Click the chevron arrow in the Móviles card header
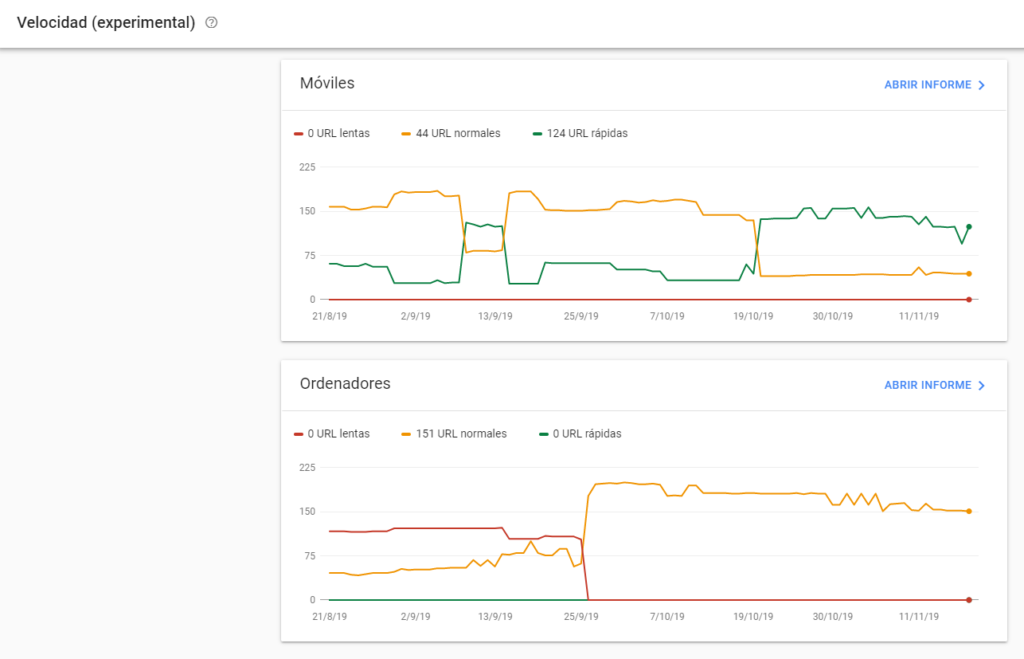 coord(981,85)
